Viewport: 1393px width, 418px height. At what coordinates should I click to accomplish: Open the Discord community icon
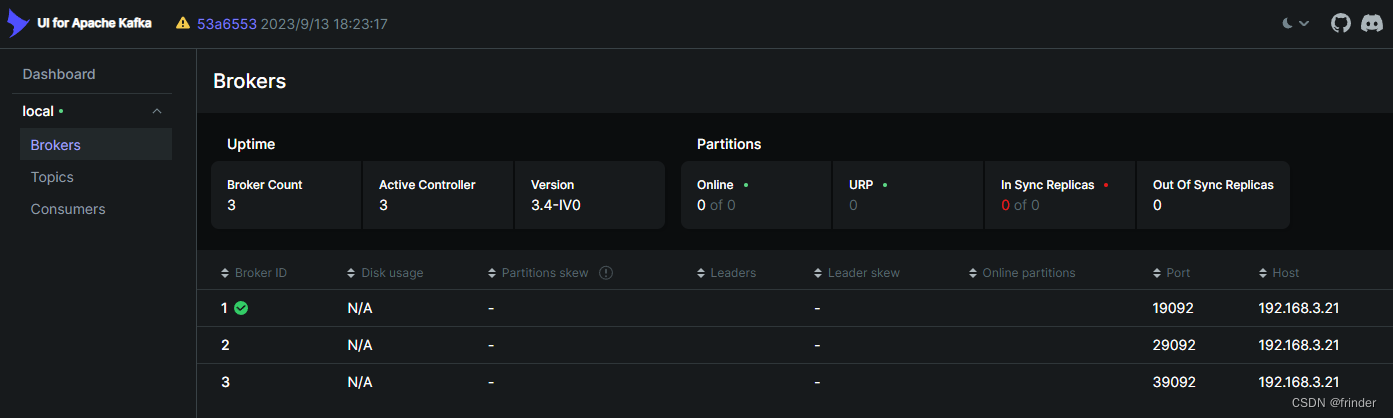pos(1371,23)
